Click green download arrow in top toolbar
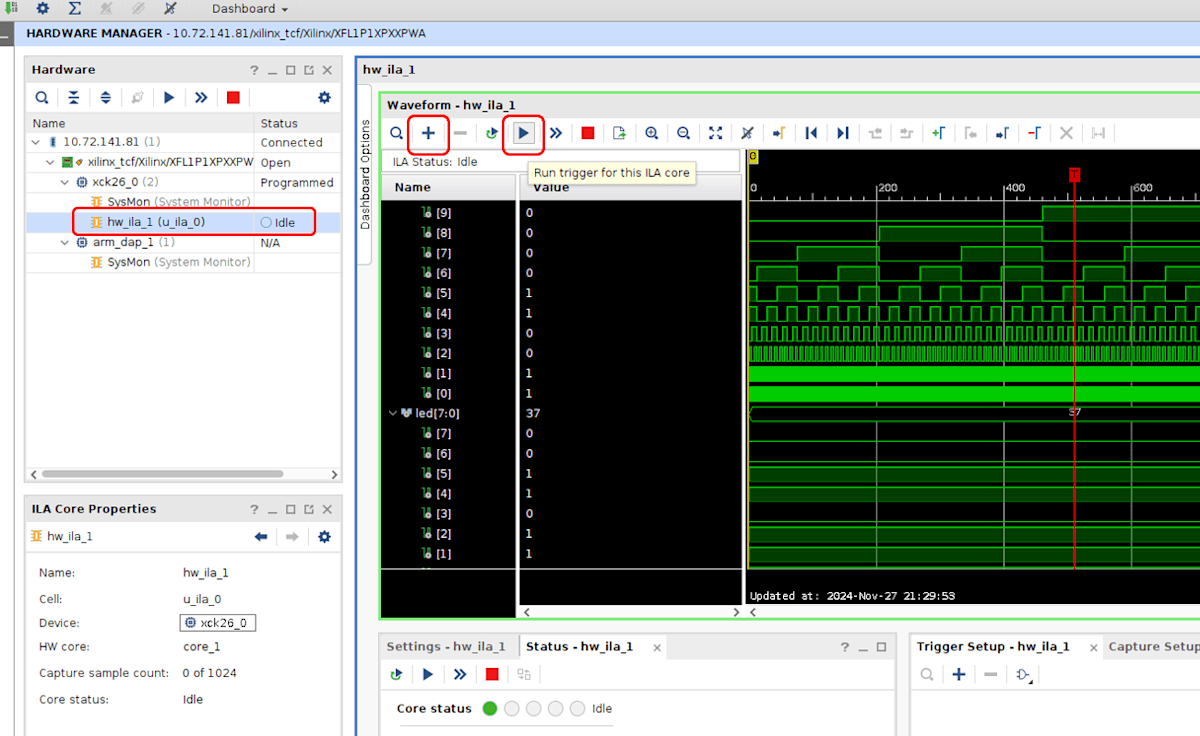 12,8
